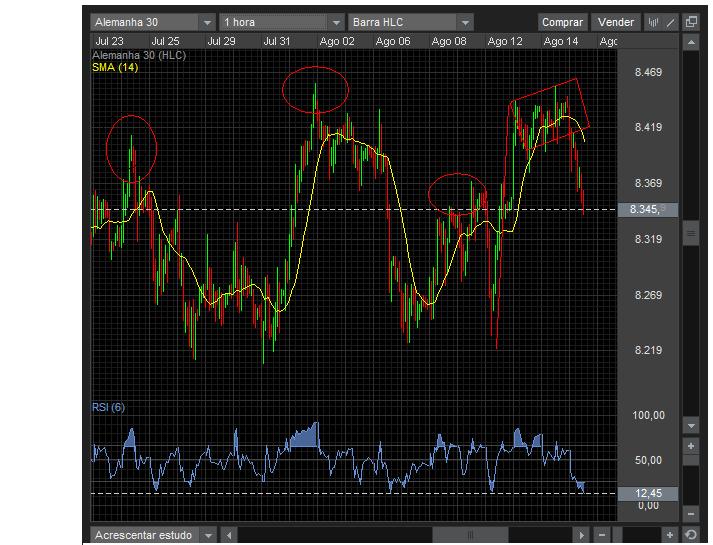Click the vertical zoom plus button
Screen dimensions: 713x545
tap(691, 446)
